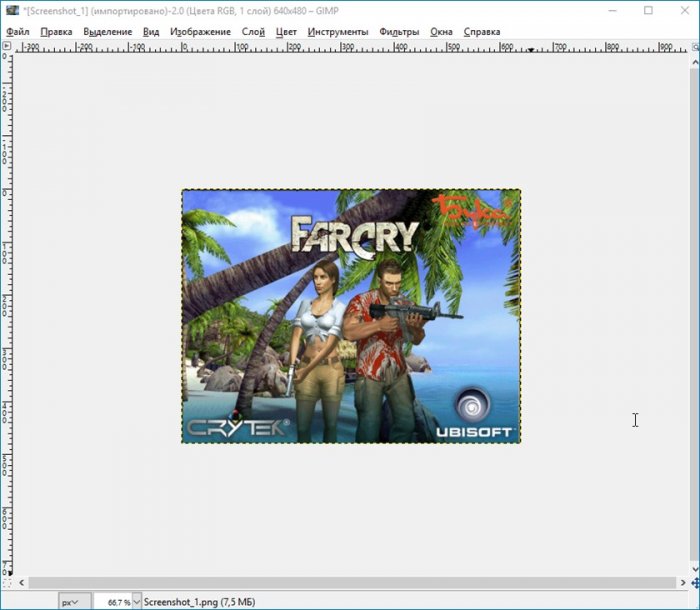Click the horizontal scrollbar left arrow
This screenshot has width=700, height=610.
coord(20,582)
